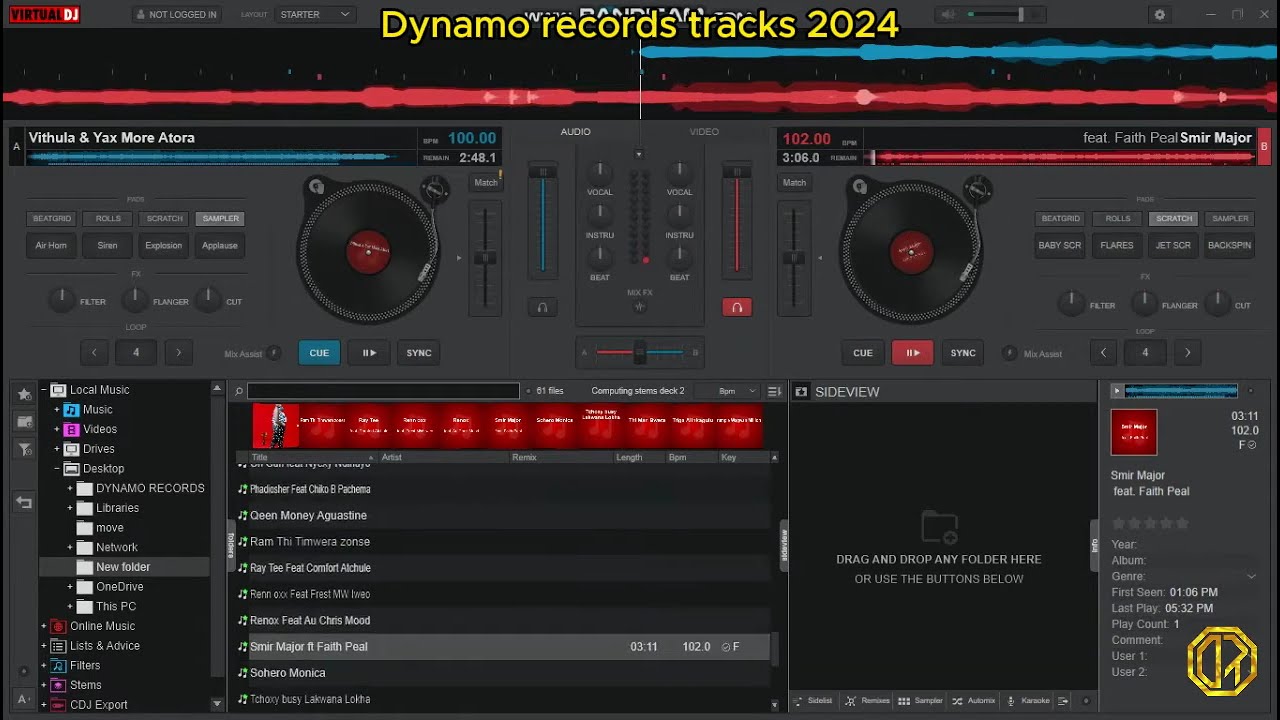Open settings via the gear icon
This screenshot has height=720, width=1280.
1159,15
